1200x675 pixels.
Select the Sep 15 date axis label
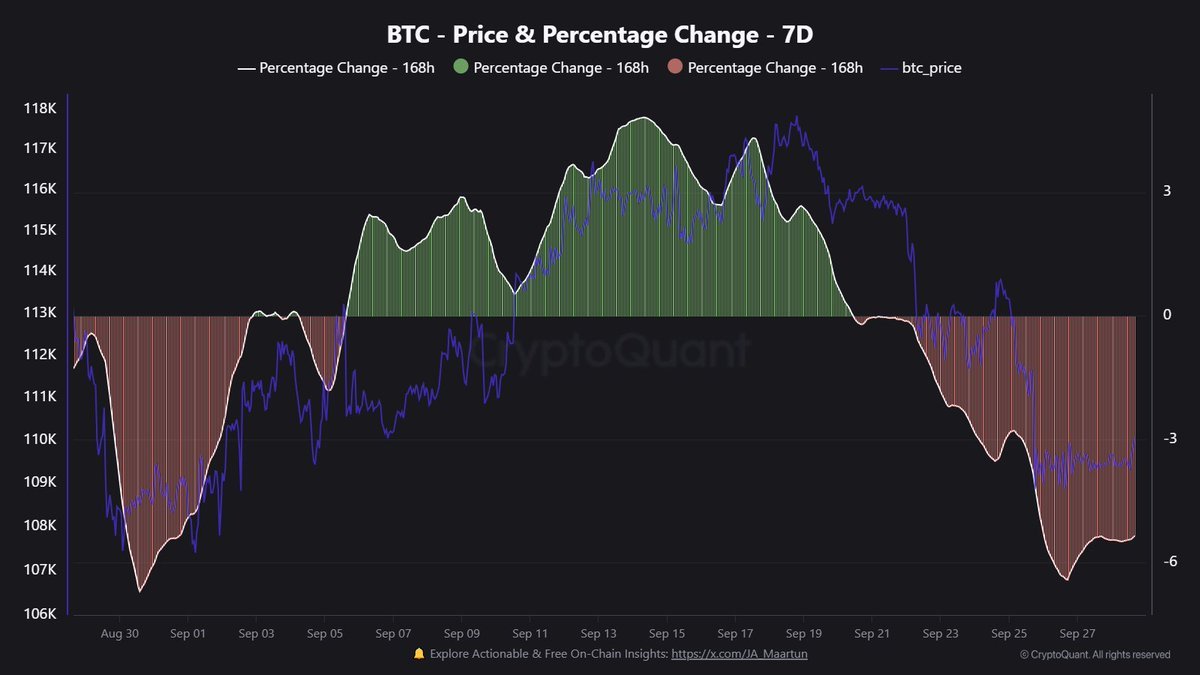667,634
